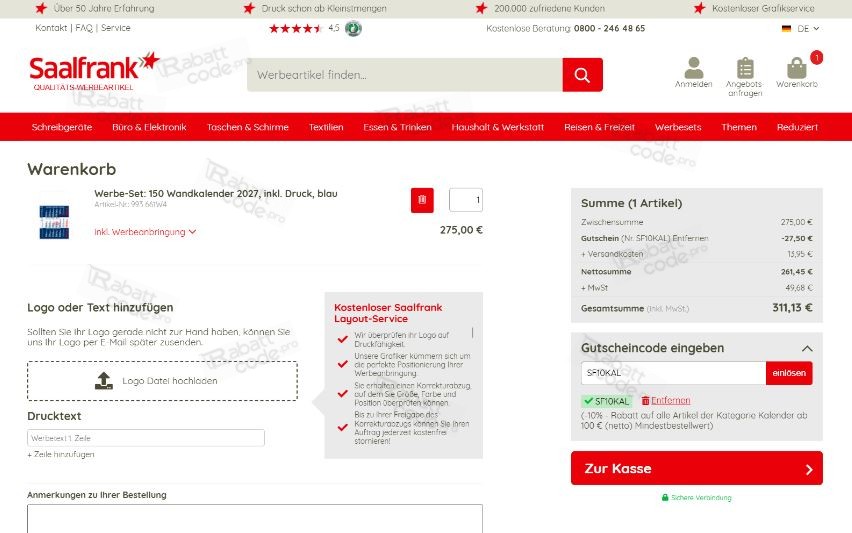Open the Büro & Elektronik menu

[149, 127]
